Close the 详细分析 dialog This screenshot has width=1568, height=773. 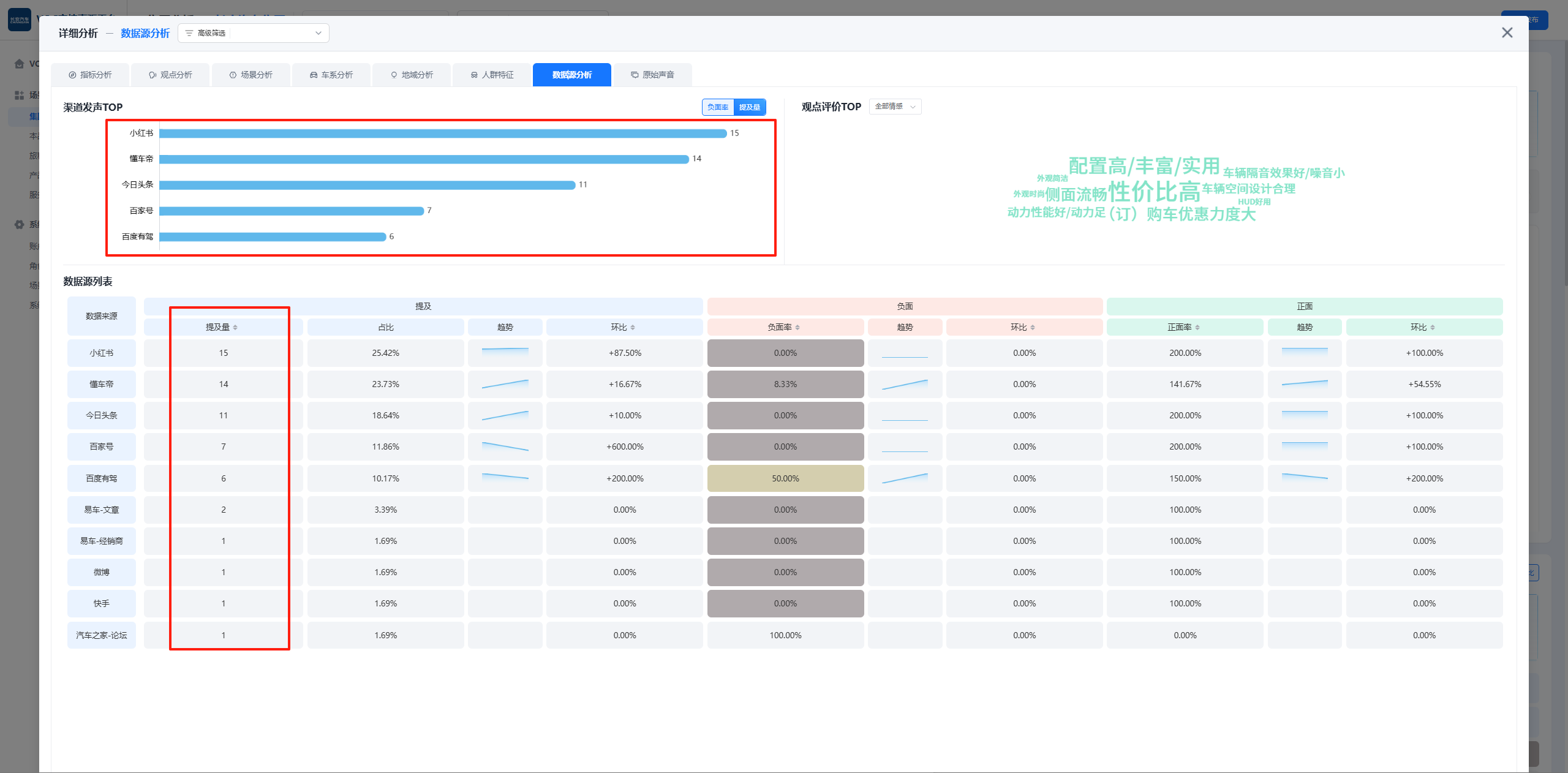(x=1507, y=32)
